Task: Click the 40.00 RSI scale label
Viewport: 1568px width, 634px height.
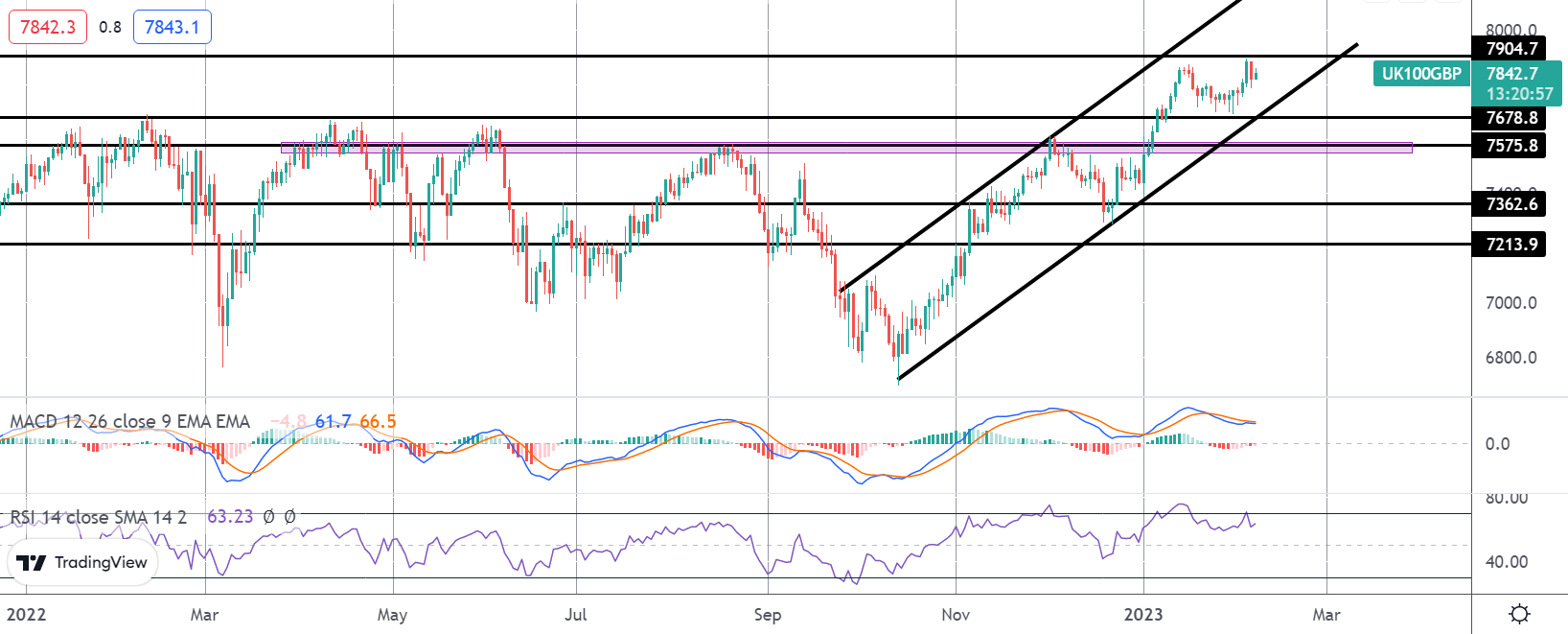Action: pos(1507,562)
